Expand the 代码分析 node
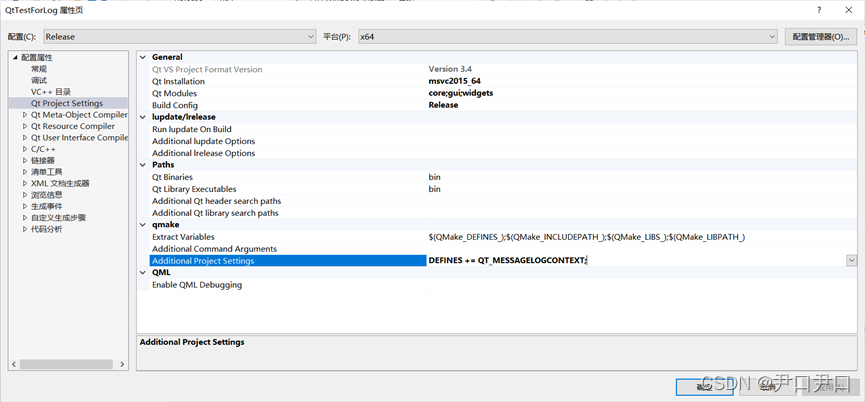This screenshot has height=402, width=865. [25, 229]
